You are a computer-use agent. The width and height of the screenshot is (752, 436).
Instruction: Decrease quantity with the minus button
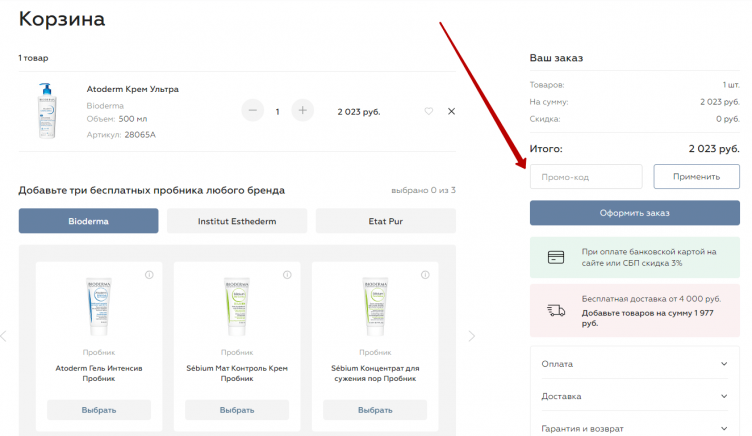pos(253,111)
